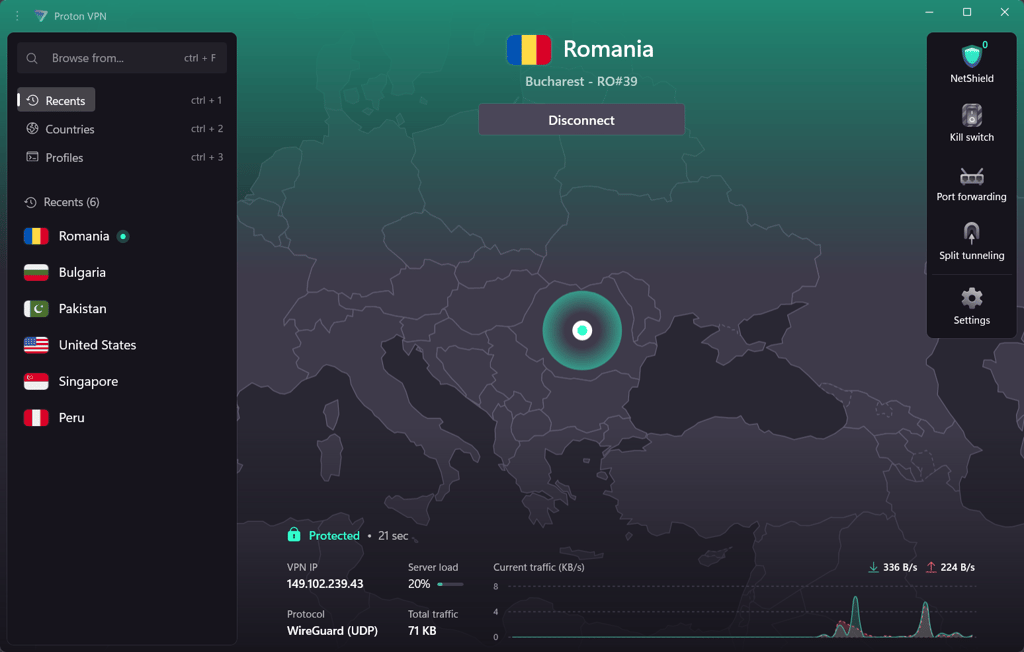This screenshot has width=1024, height=652.
Task: Open the Kill switch icon
Action: 971,115
